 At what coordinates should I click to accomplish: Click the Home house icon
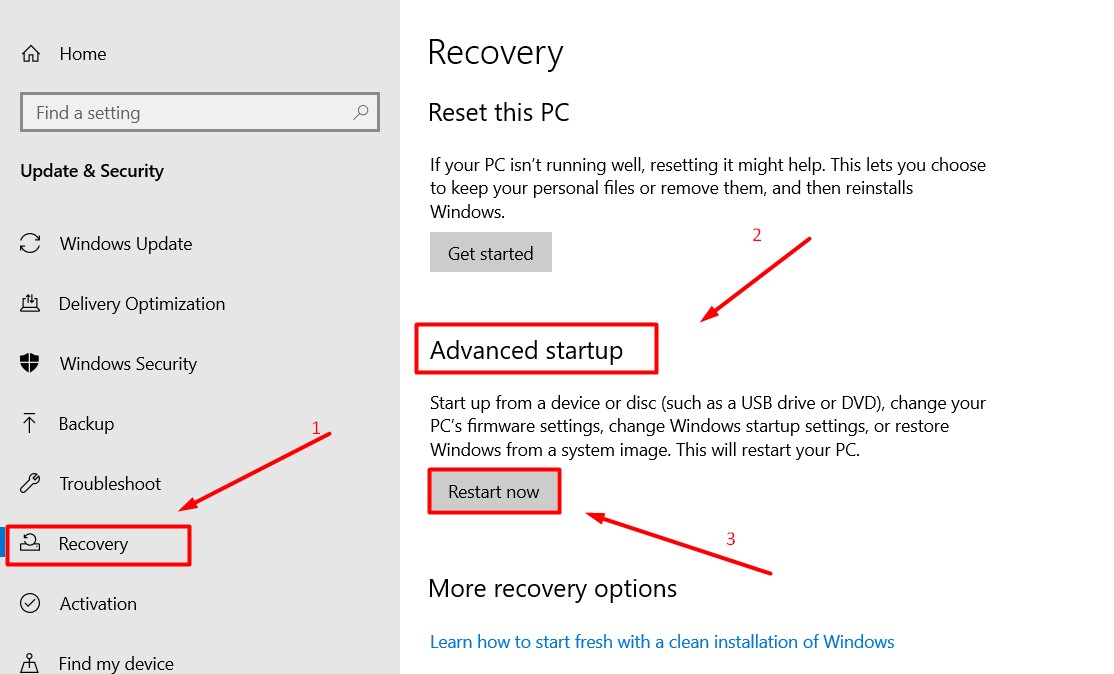pyautogui.click(x=31, y=53)
